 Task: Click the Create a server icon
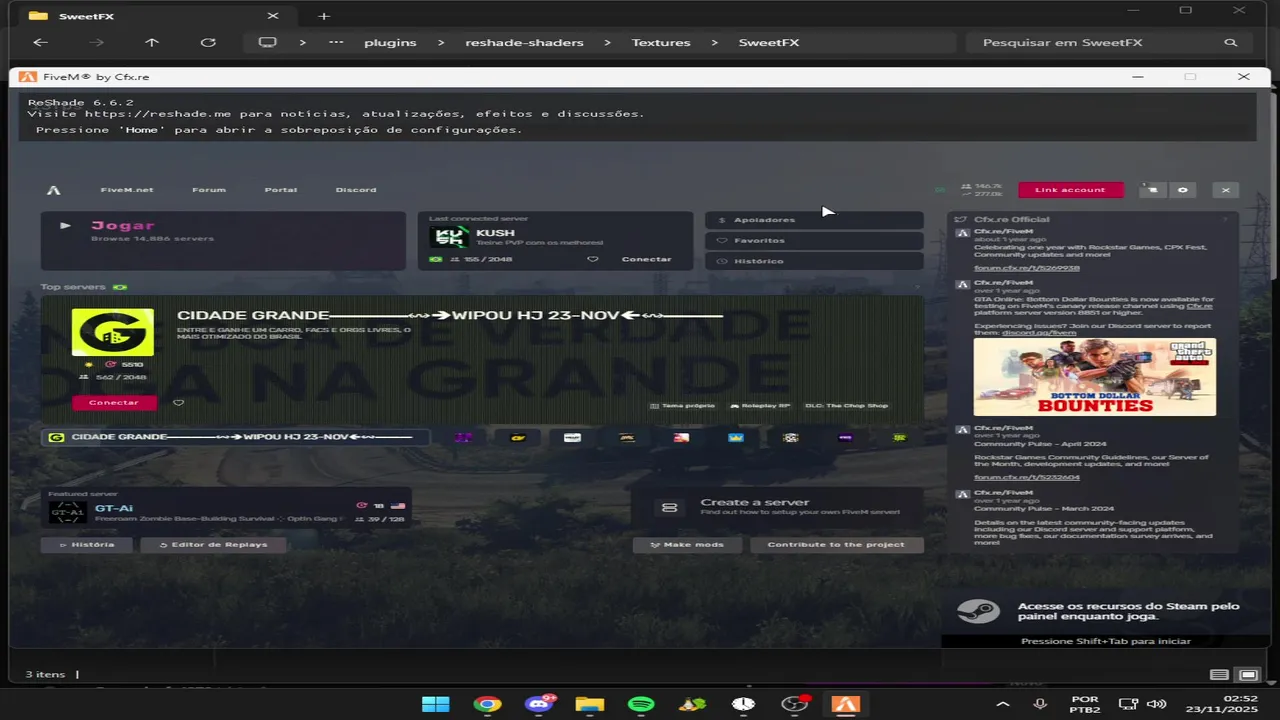(670, 508)
